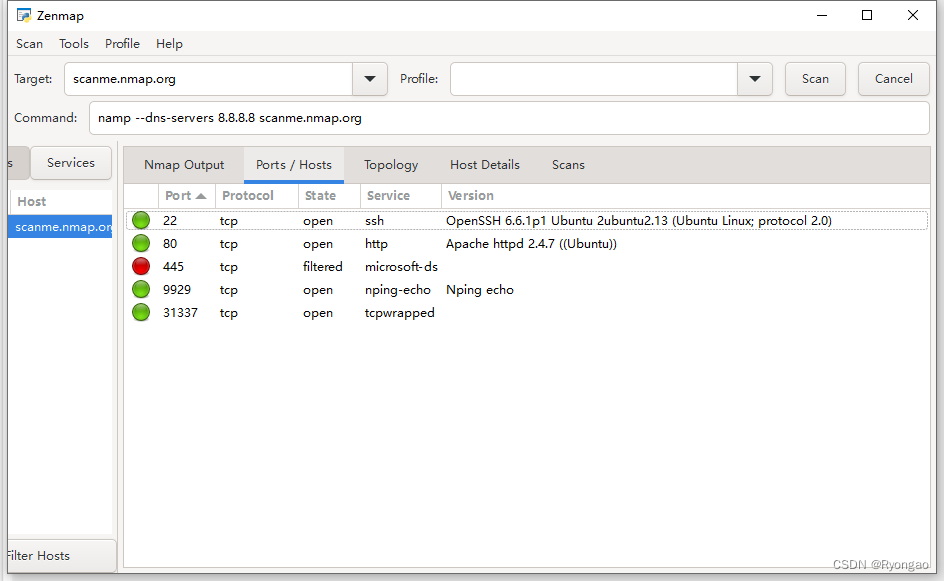
Task: Click the filtered state cell
Action: [x=323, y=267]
